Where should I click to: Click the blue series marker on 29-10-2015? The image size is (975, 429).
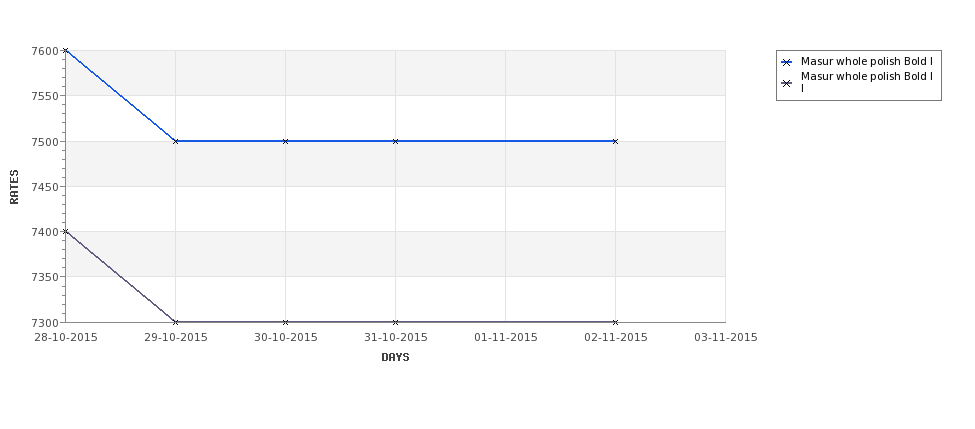pyautogui.click(x=175, y=141)
